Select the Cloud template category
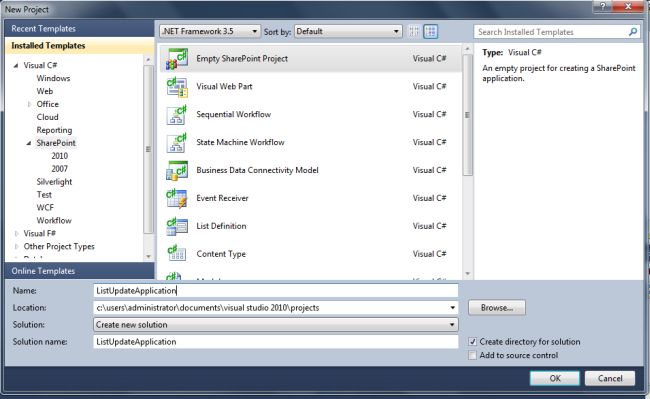The image size is (650, 399). (x=47, y=117)
